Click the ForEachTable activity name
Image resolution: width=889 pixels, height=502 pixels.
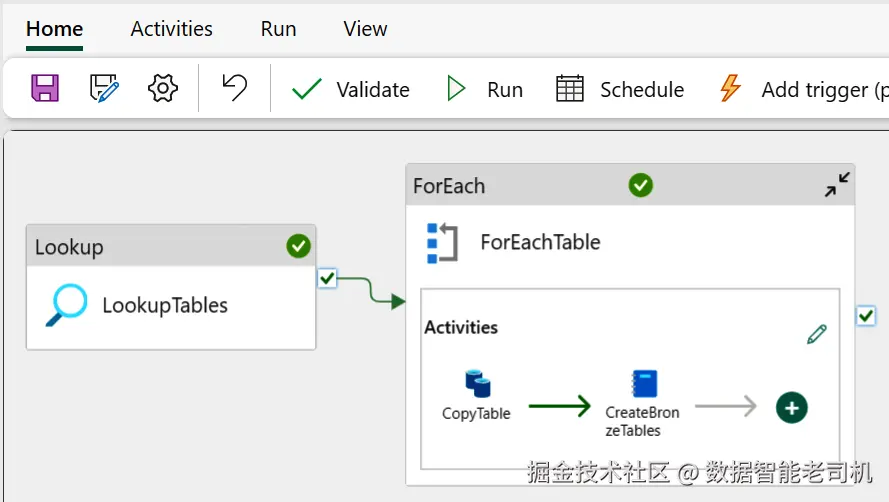pos(540,242)
